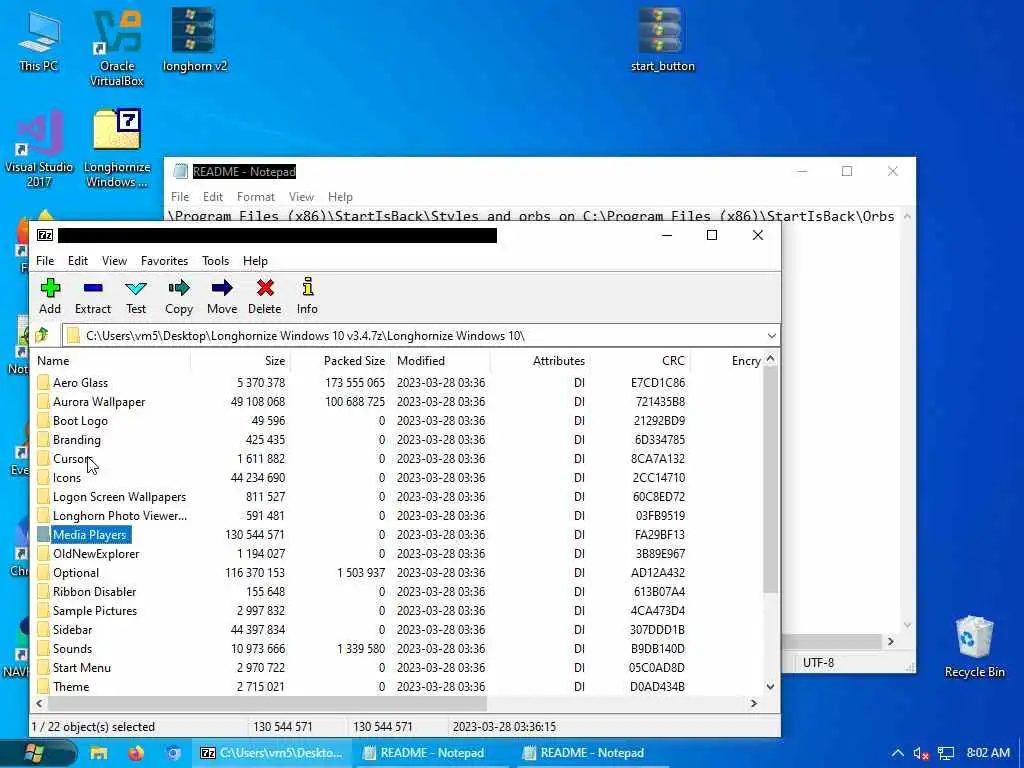Click the network tray icon
This screenshot has height=768, width=1024.
pos(945,754)
